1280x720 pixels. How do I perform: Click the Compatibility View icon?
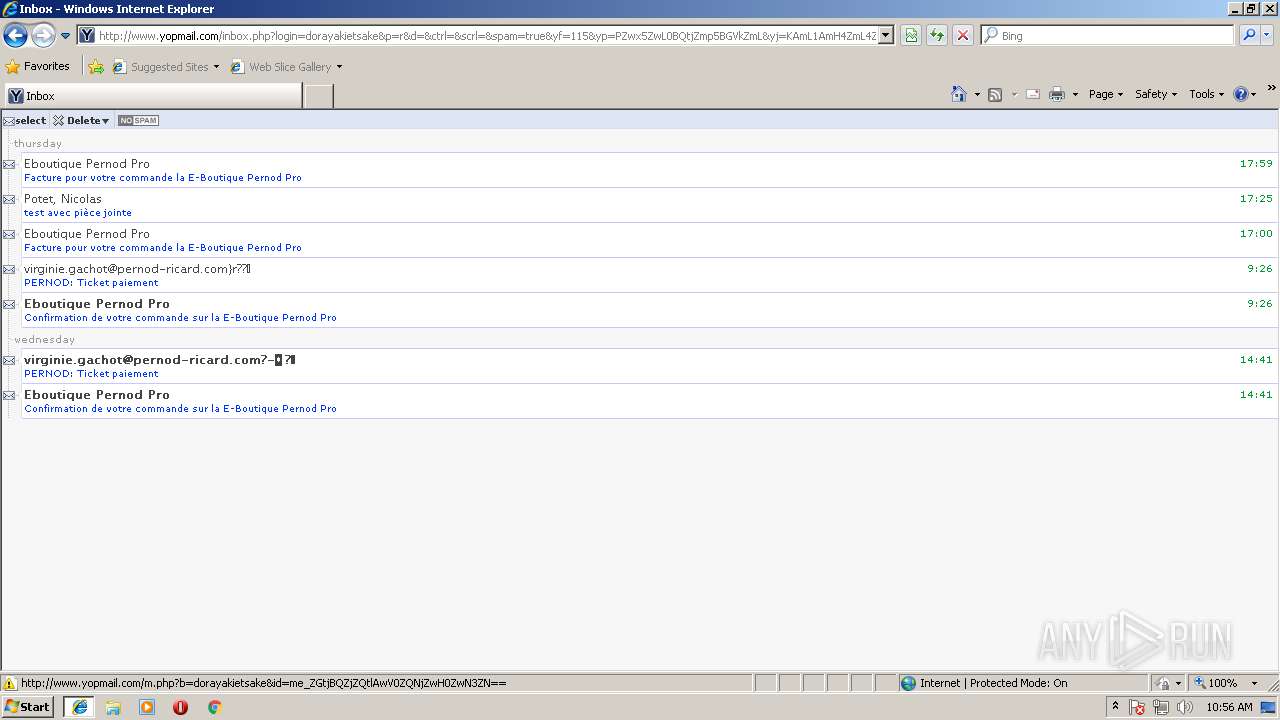click(911, 36)
